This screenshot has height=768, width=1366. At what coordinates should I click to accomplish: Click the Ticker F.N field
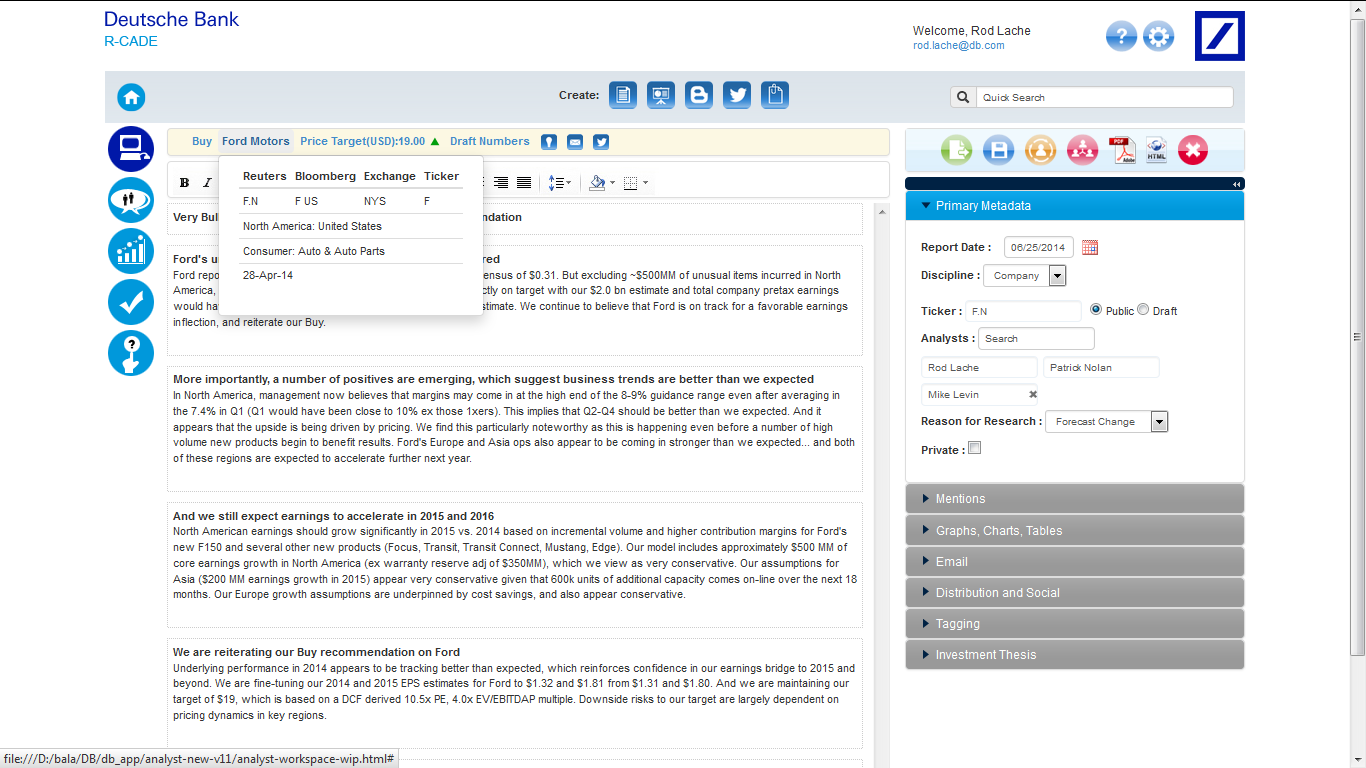[x=1023, y=311]
